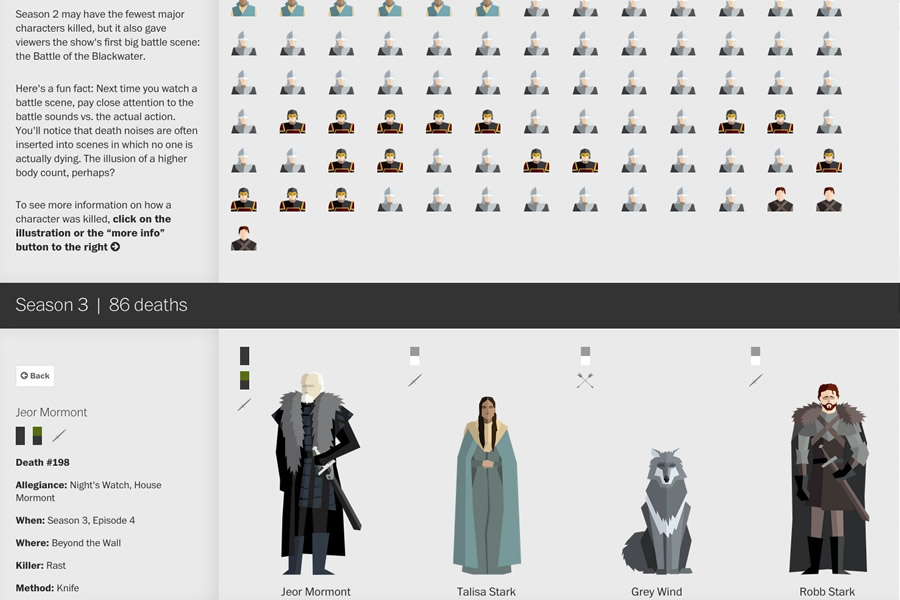
Task: Open the Jeor Mormont character illustration
Action: coord(316,474)
